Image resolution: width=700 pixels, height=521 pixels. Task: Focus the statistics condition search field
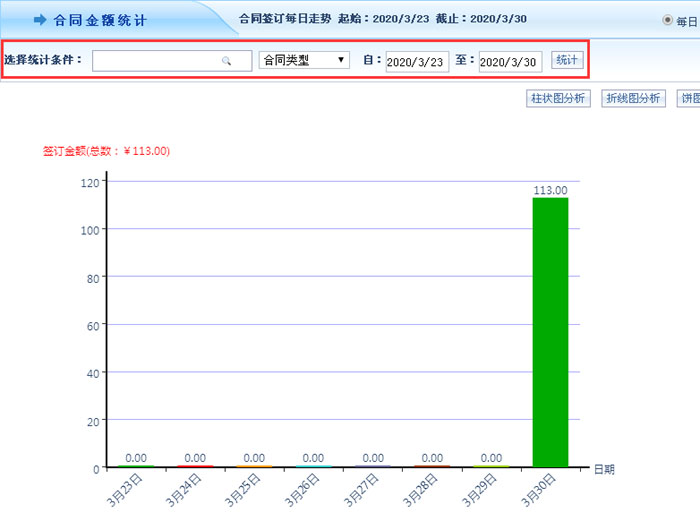tap(158, 61)
